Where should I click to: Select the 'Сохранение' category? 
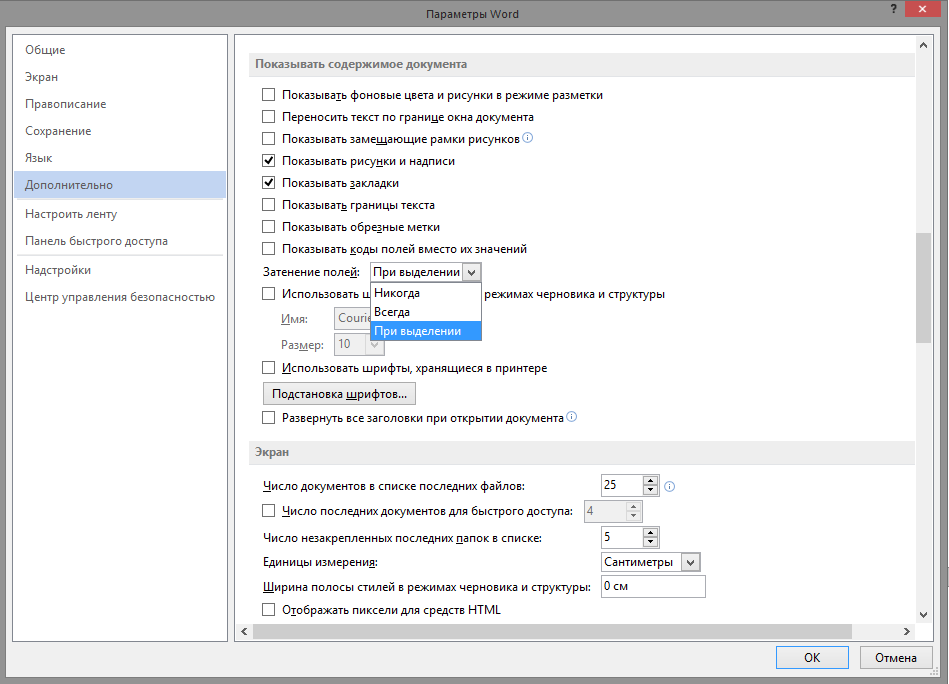(120, 131)
